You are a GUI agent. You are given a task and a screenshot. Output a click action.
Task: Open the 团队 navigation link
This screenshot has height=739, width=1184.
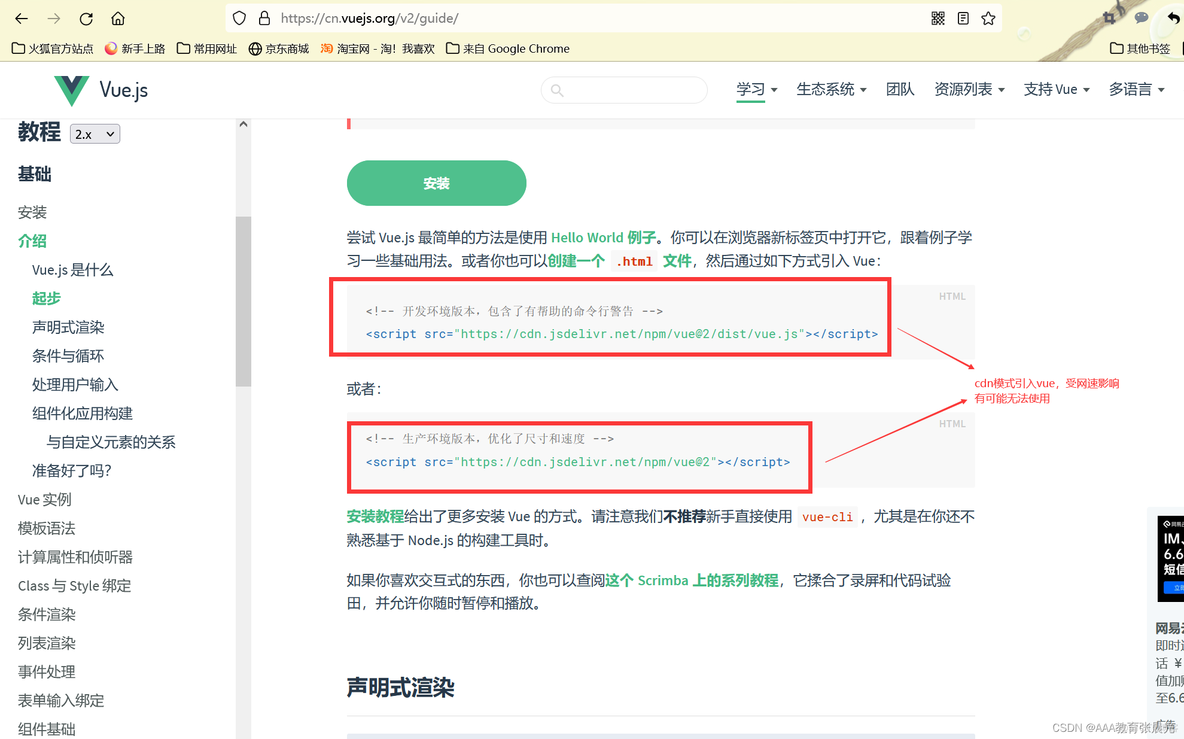coord(900,89)
